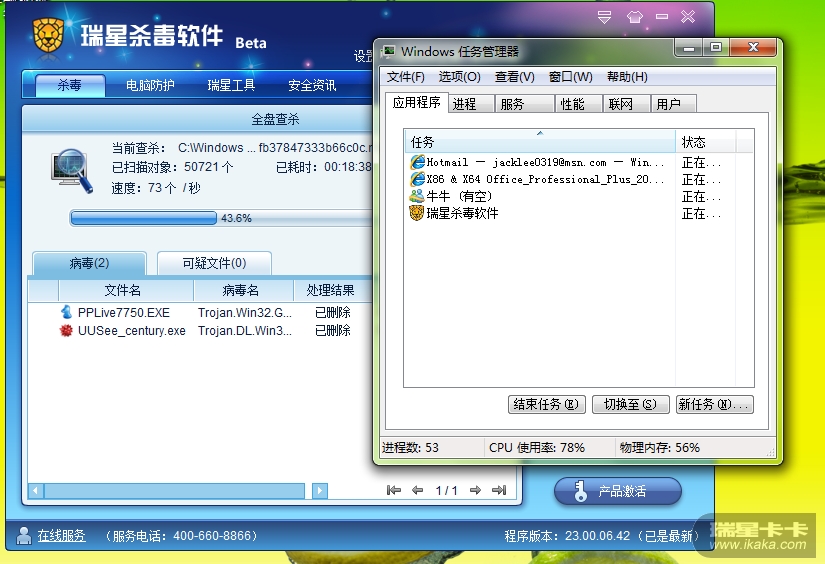Click the 全盘查杀 header bar
825x564 pixels.
198,119
